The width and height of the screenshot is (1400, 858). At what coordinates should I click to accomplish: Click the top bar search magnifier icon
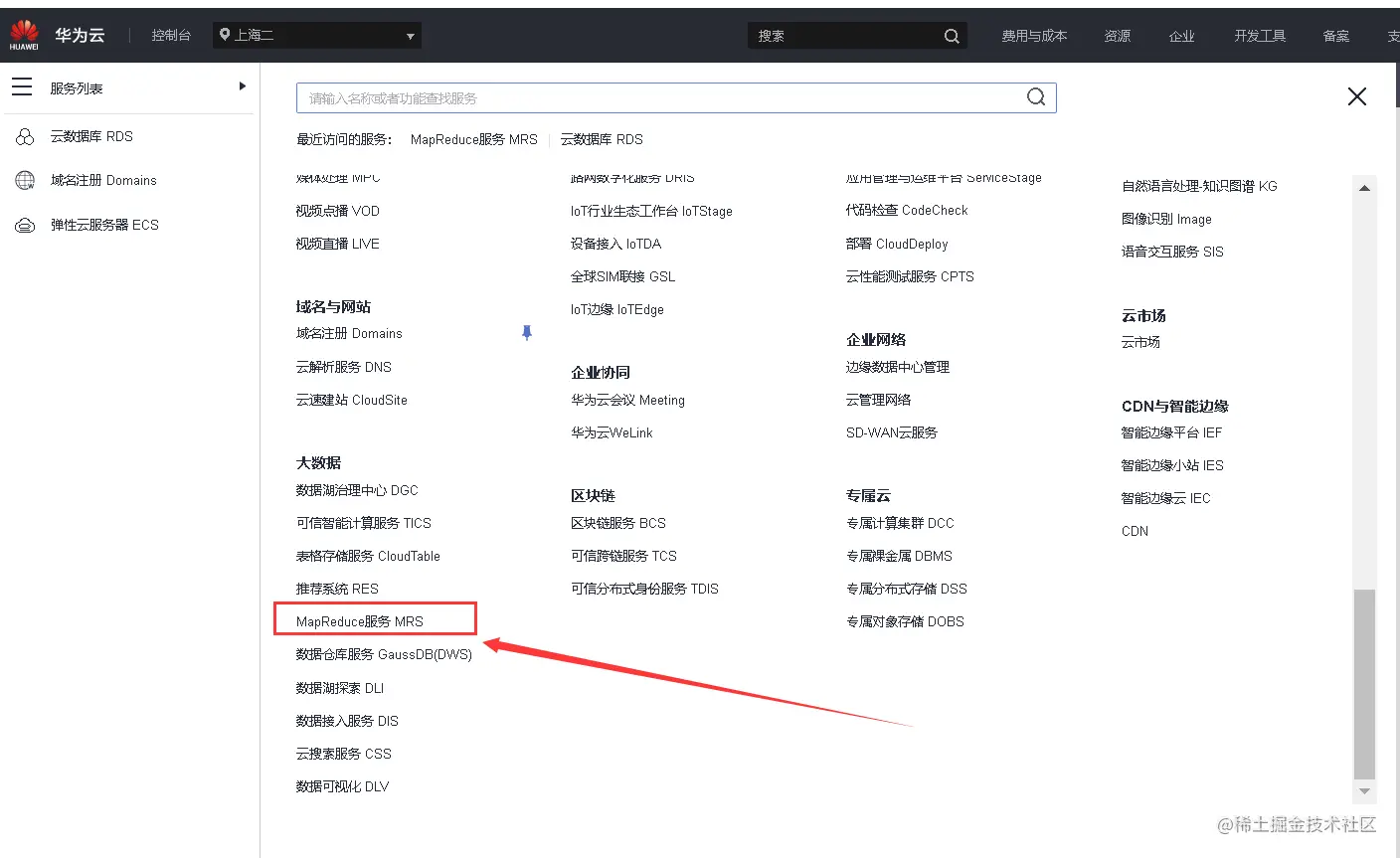[x=952, y=36]
